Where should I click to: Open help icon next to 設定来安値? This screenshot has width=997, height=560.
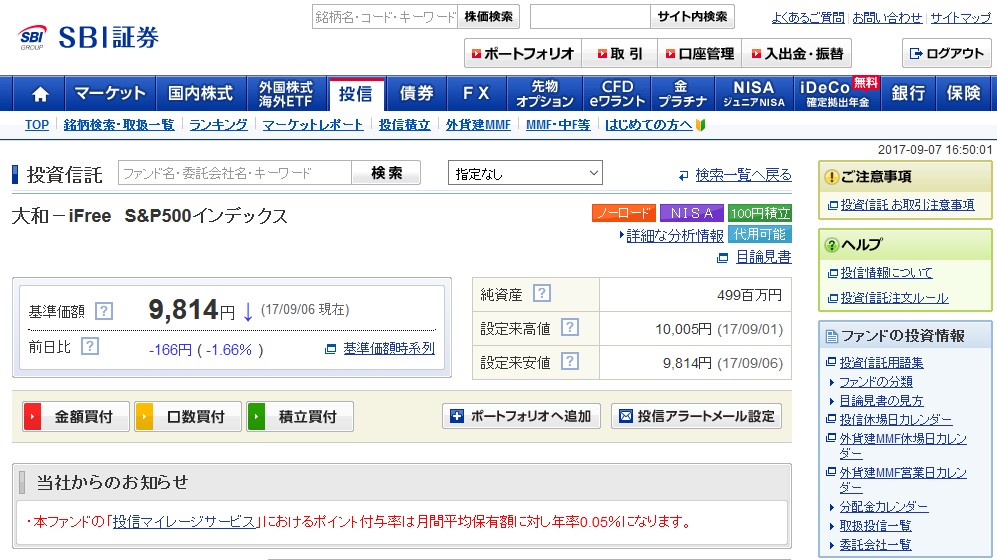(570, 362)
